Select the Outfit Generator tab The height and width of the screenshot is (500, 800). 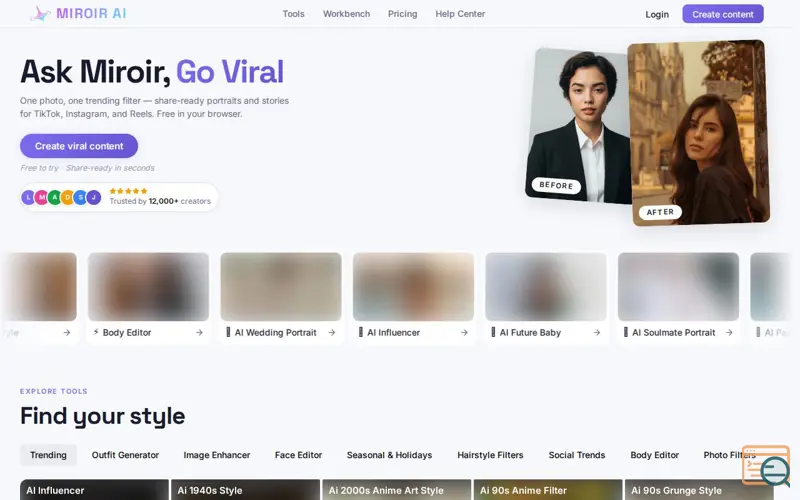126,455
